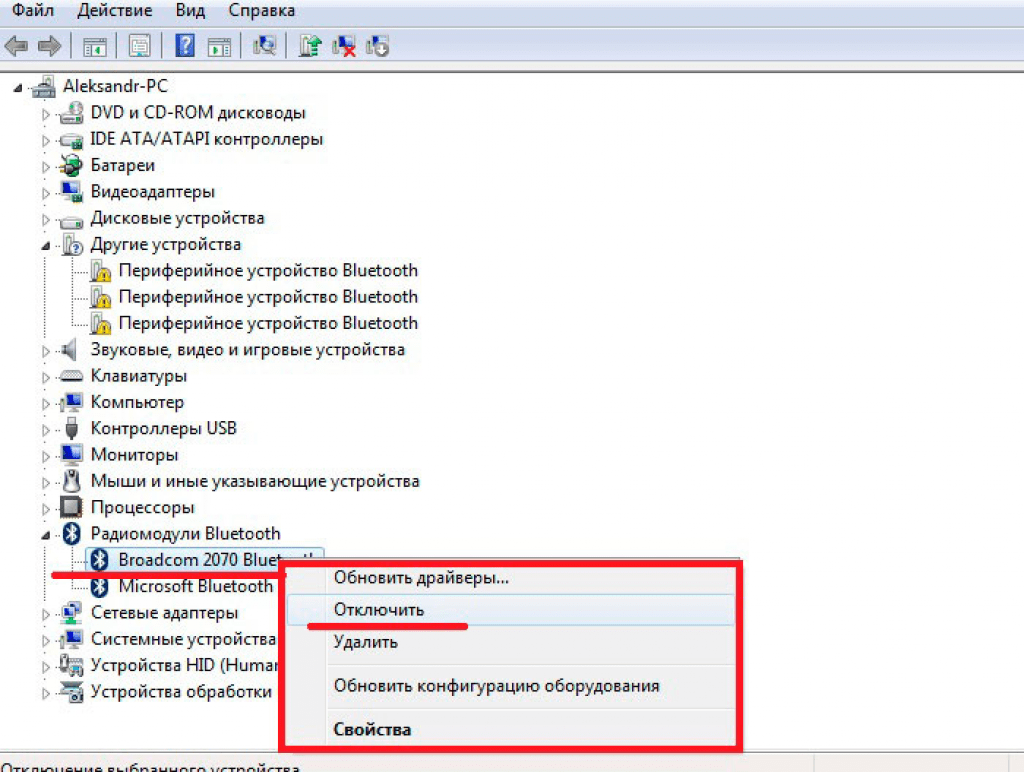Click the Радиомодули Bluetooth category icon
The width and height of the screenshot is (1024, 772).
[71, 534]
